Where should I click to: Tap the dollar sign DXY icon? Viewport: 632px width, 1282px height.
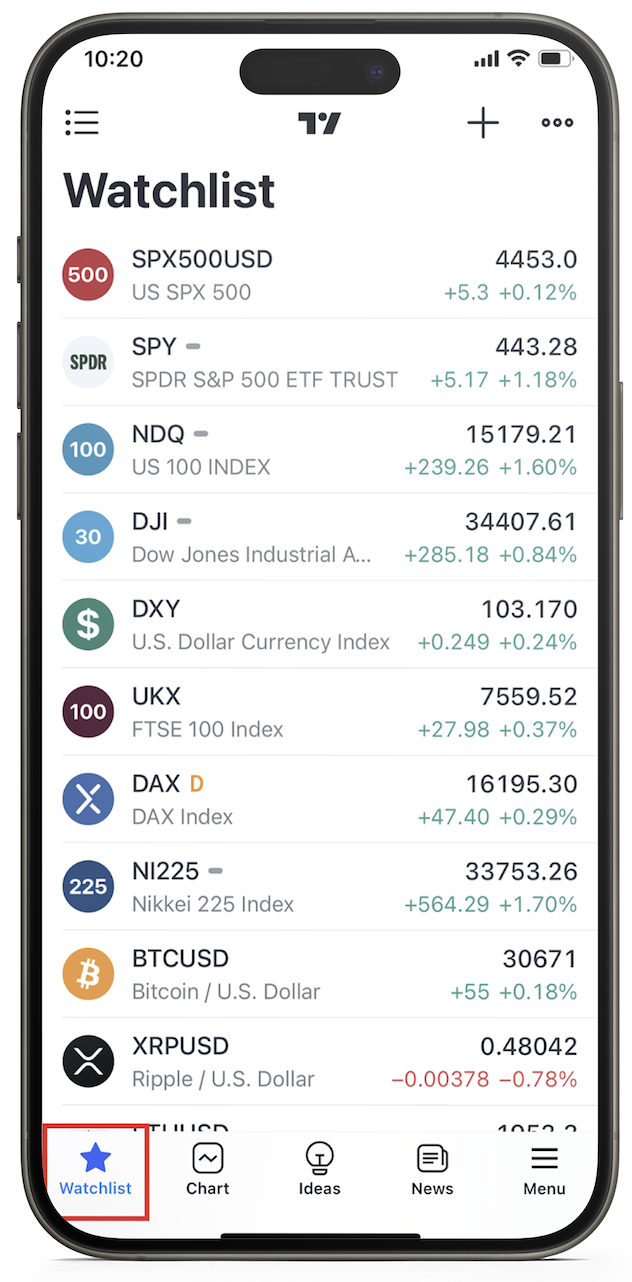pyautogui.click(x=88, y=624)
